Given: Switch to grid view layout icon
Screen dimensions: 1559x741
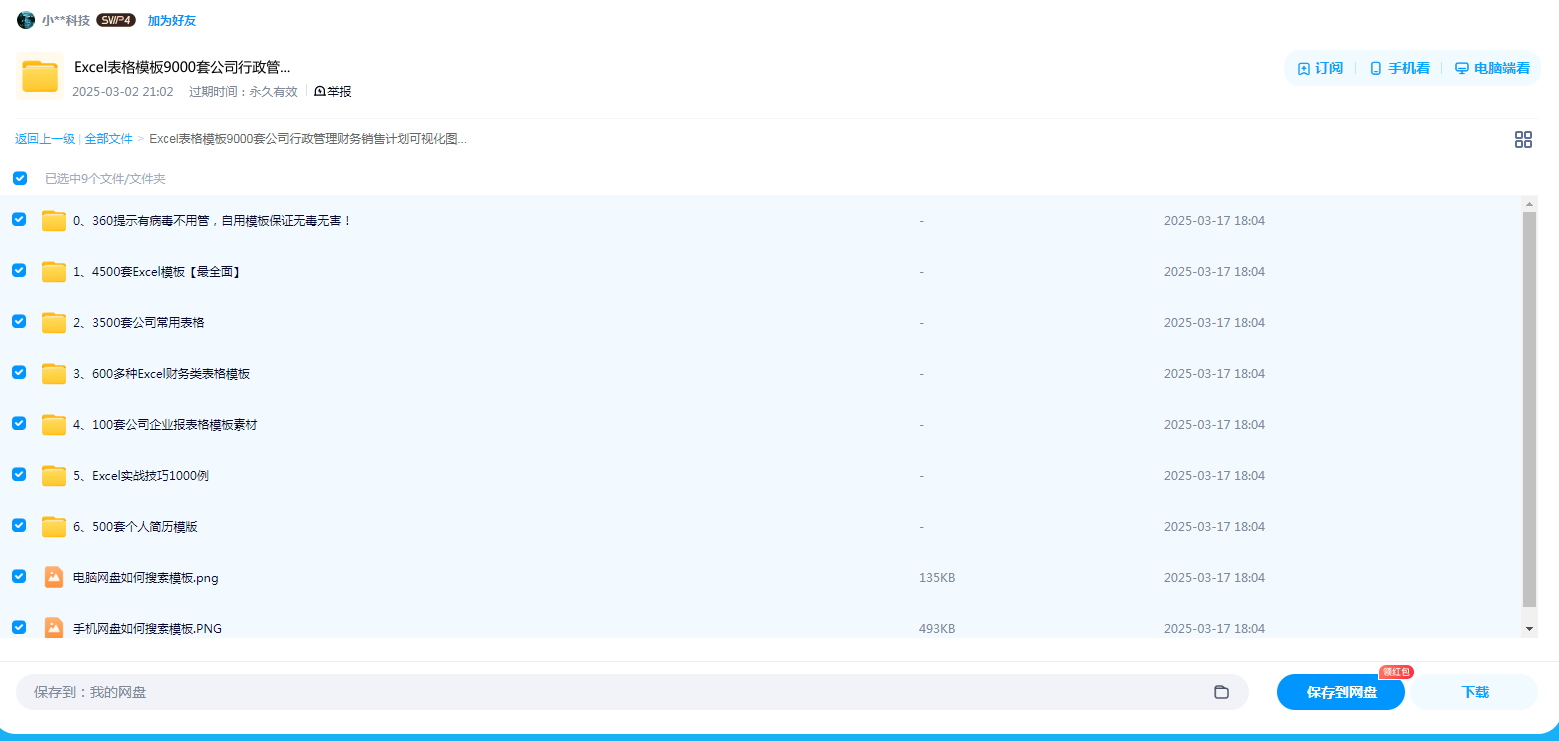Looking at the screenshot, I should click(x=1523, y=140).
